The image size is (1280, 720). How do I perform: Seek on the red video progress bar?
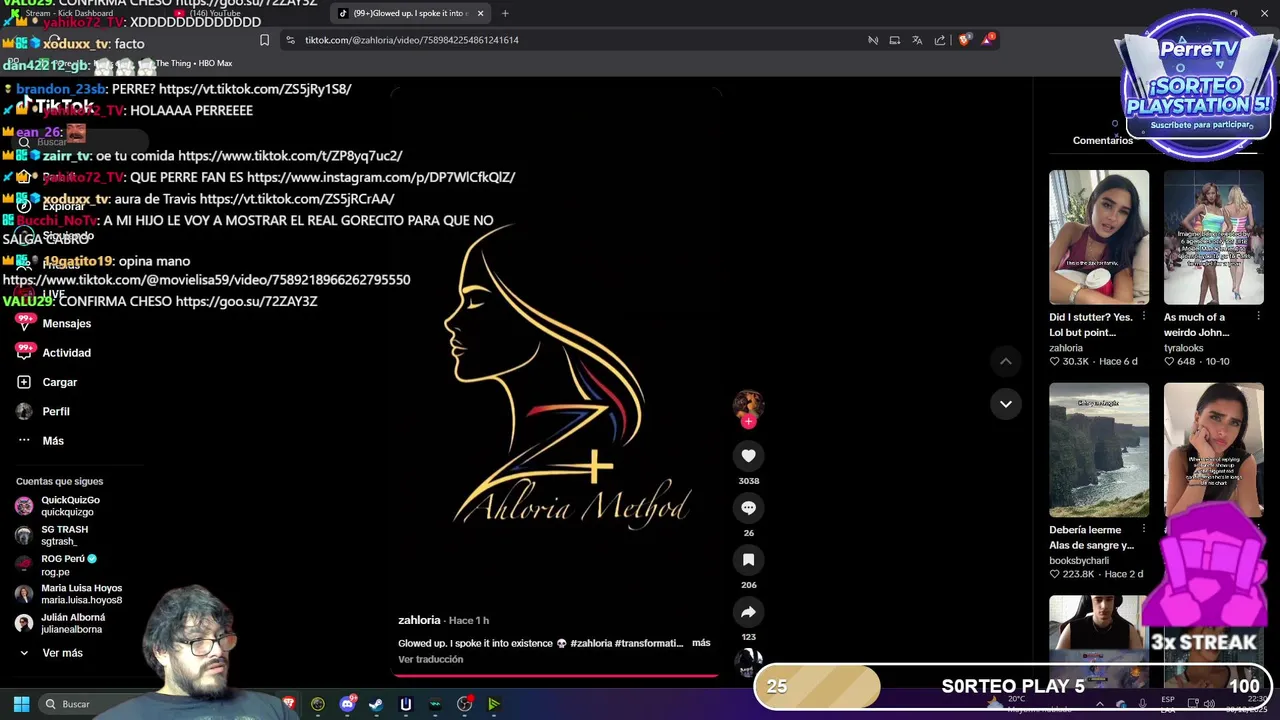[x=556, y=676]
